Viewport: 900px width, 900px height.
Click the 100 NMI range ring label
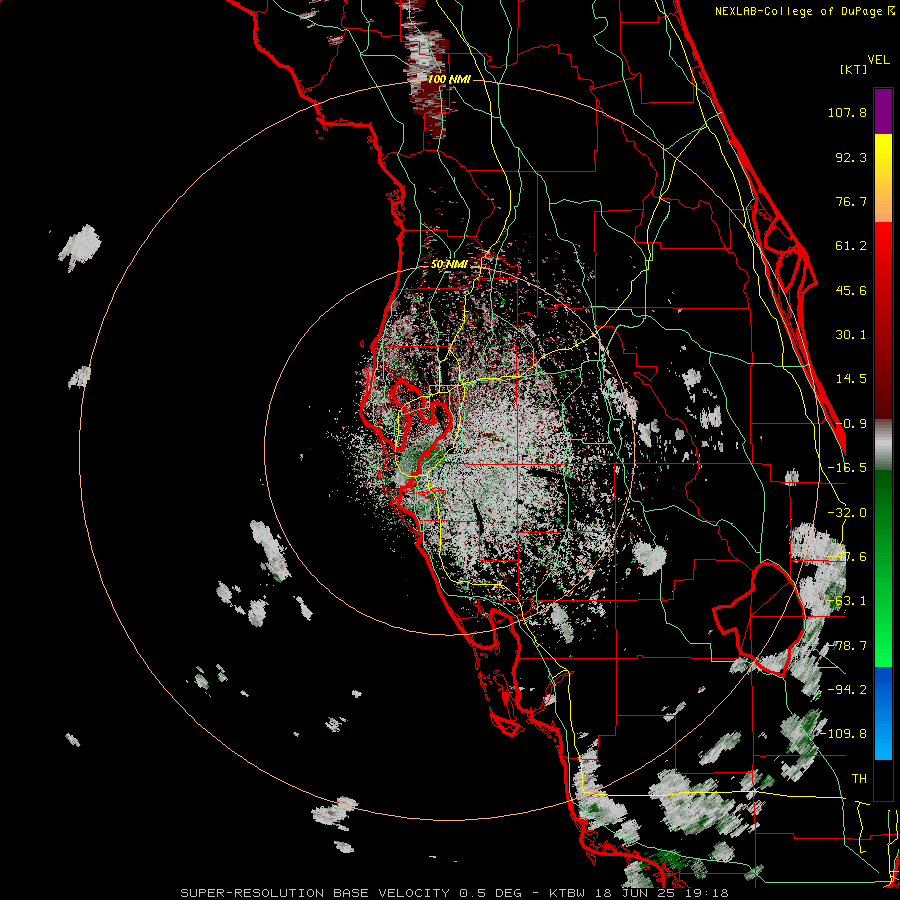pos(449,79)
